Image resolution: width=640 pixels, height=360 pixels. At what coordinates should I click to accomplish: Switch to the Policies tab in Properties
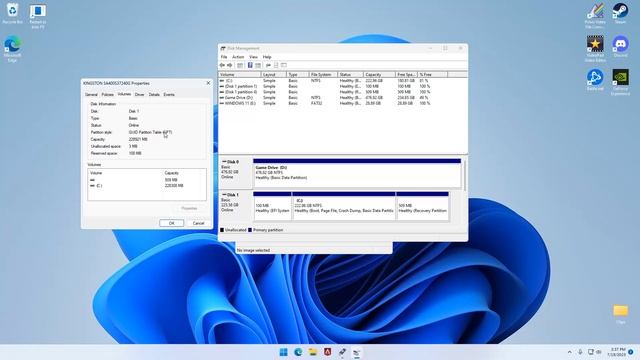pos(107,95)
